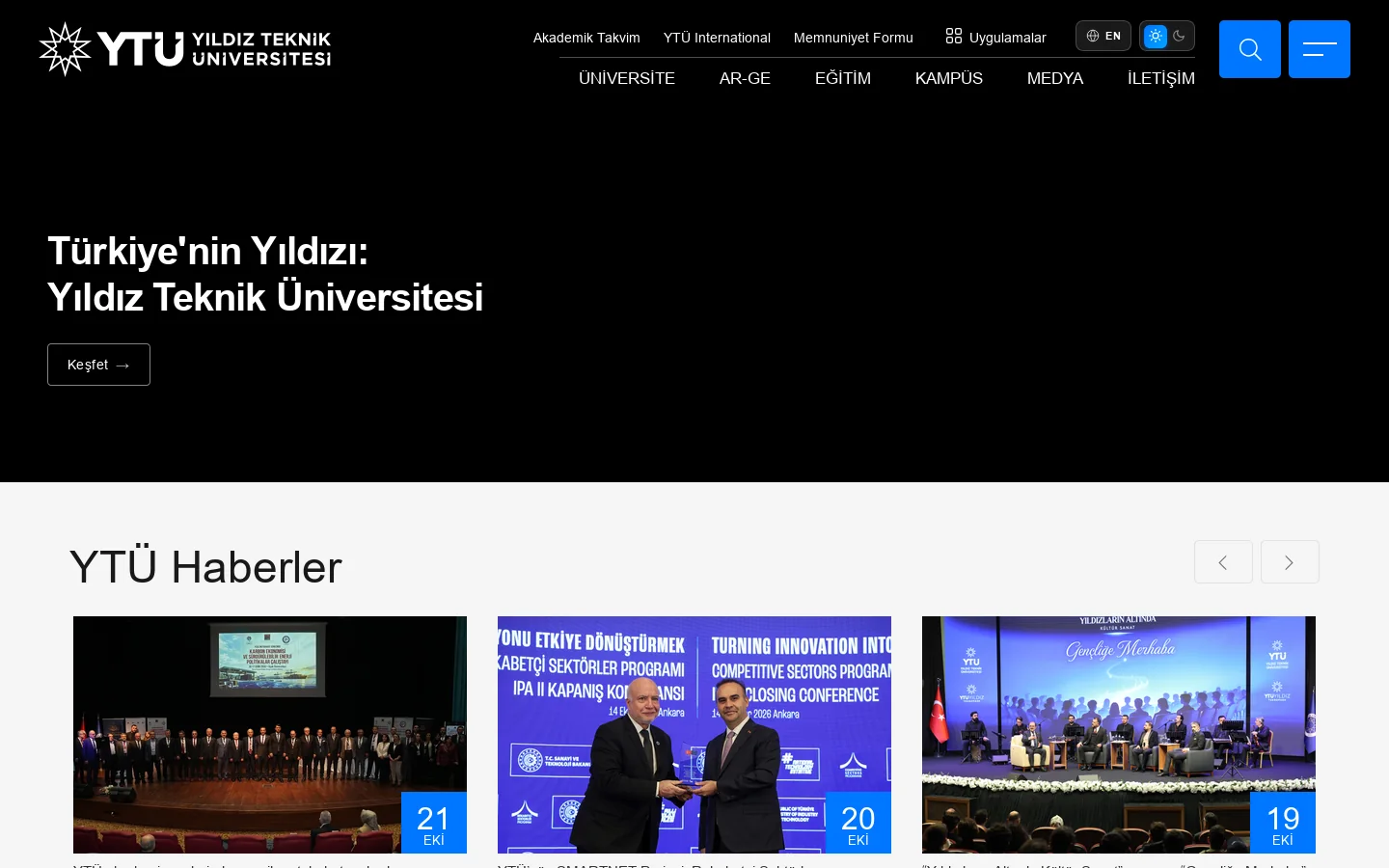Go to previous news with left chevron
This screenshot has height=868, width=1389.
click(1223, 562)
